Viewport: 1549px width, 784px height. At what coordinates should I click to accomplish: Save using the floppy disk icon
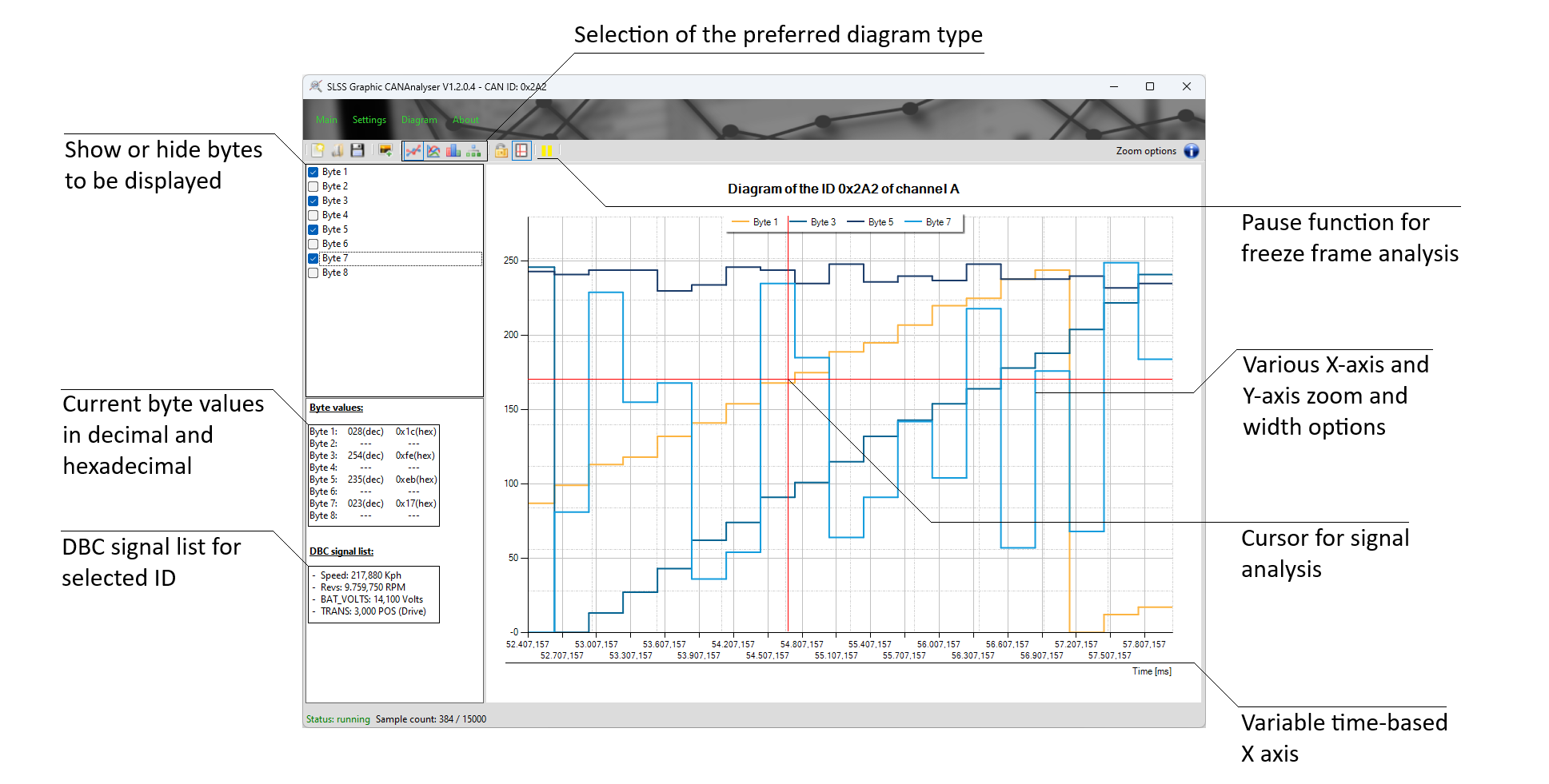pyautogui.click(x=357, y=150)
